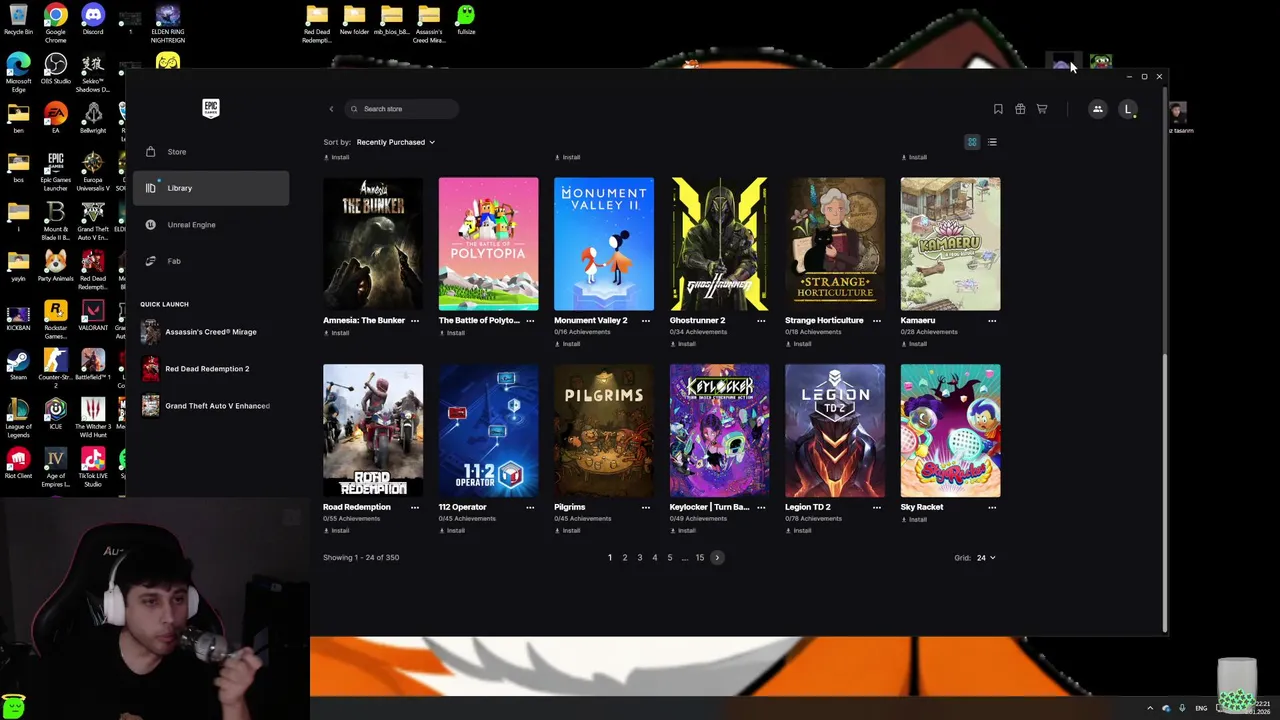Open iCUE desktop icon
The width and height of the screenshot is (1280, 720).
(55, 415)
